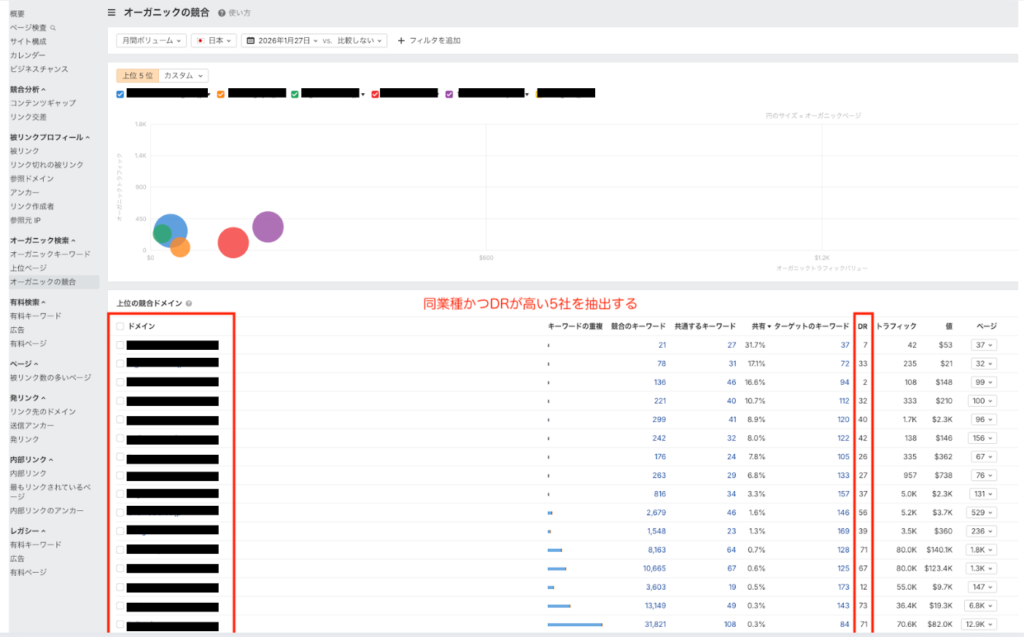Check the ドメイン header select-all checkbox
Viewport: 1024px width, 637px height.
[x=121, y=326]
